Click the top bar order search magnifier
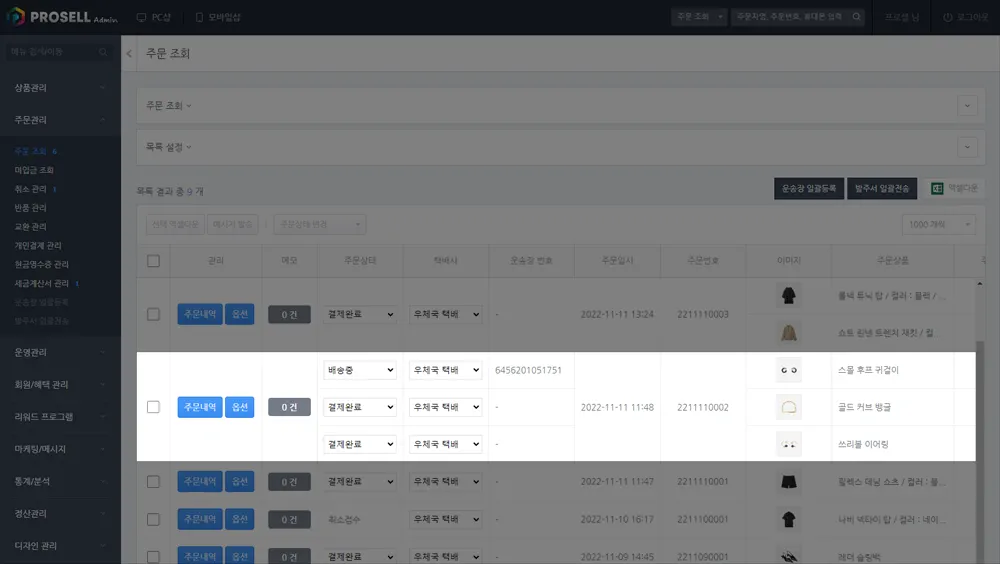This screenshot has width=1000, height=564. [x=857, y=17]
